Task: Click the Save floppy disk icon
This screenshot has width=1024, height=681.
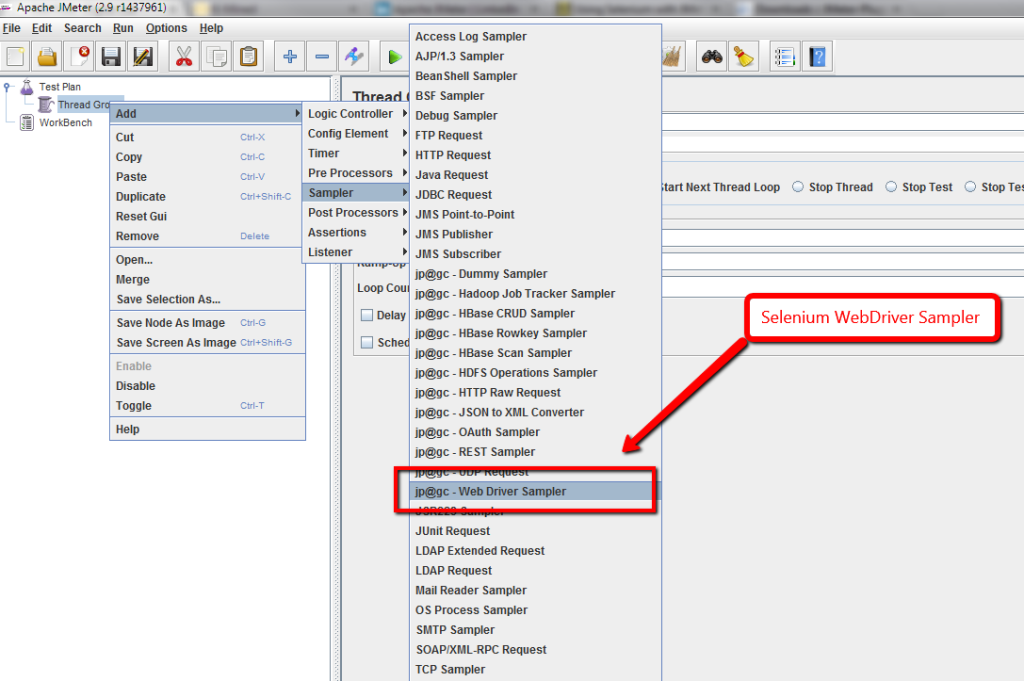Action: 111,57
